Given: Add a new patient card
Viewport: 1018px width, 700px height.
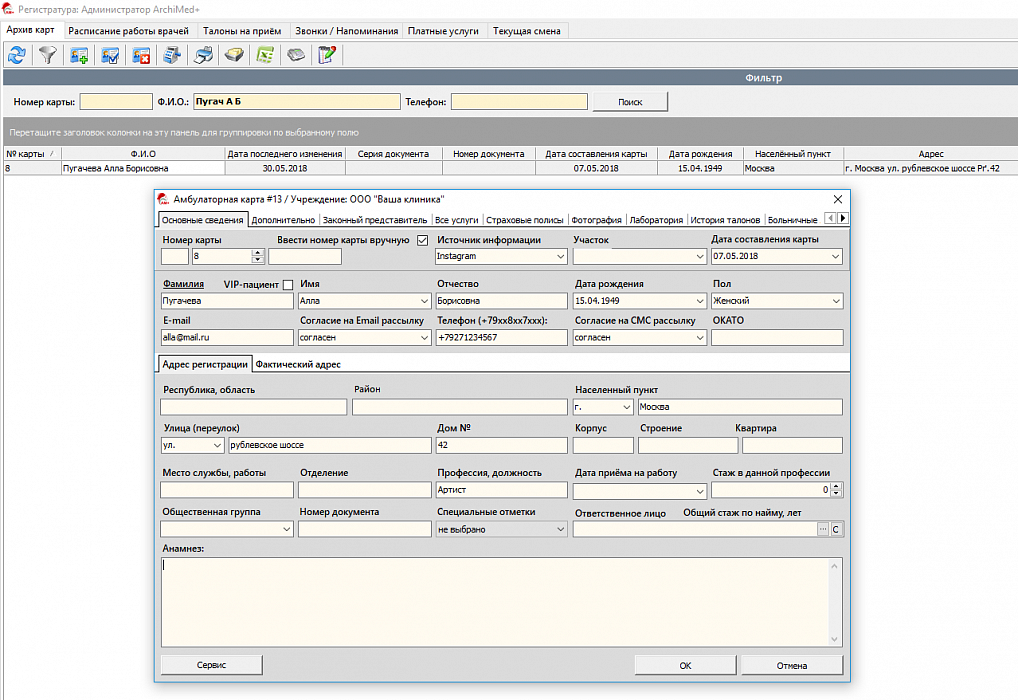Looking at the screenshot, I should point(79,56).
